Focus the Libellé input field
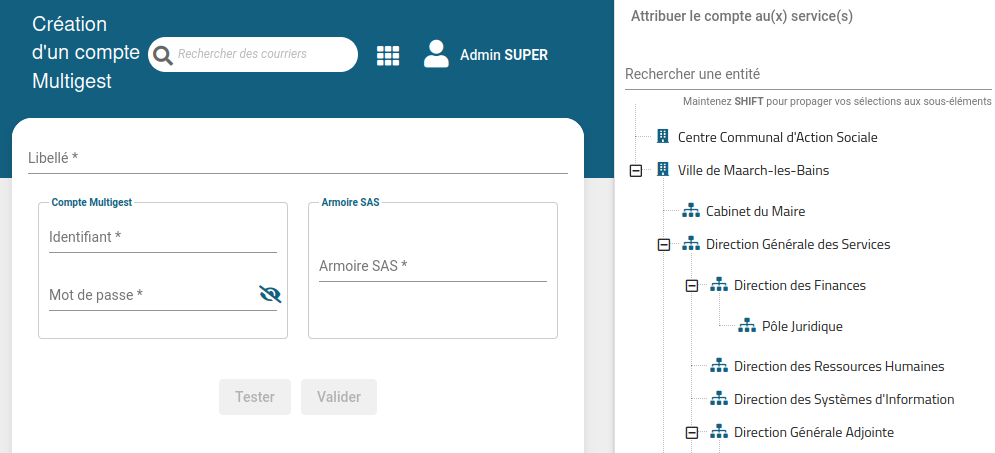This screenshot has width=995, height=453. 298,158
